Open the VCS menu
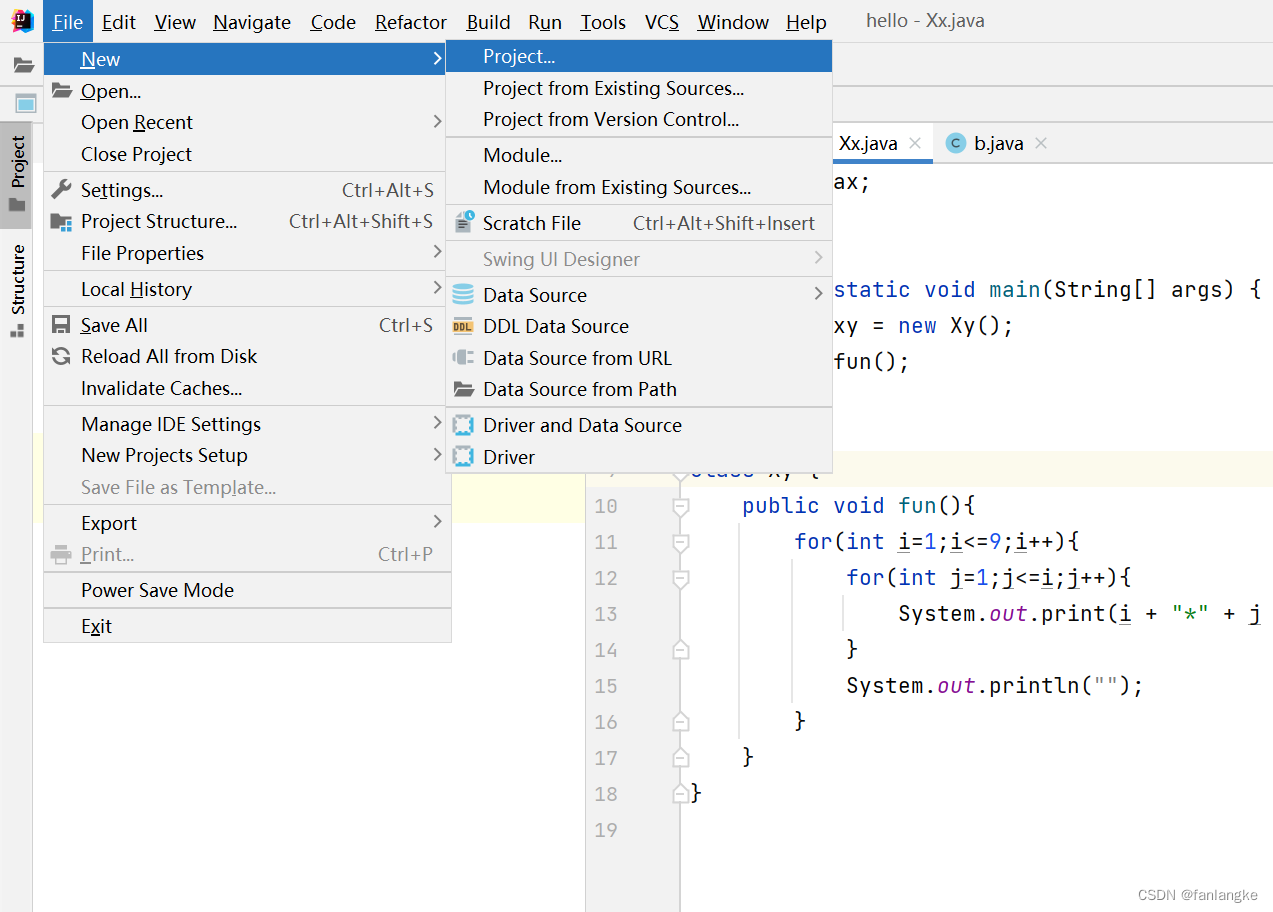1273x912 pixels. point(662,22)
